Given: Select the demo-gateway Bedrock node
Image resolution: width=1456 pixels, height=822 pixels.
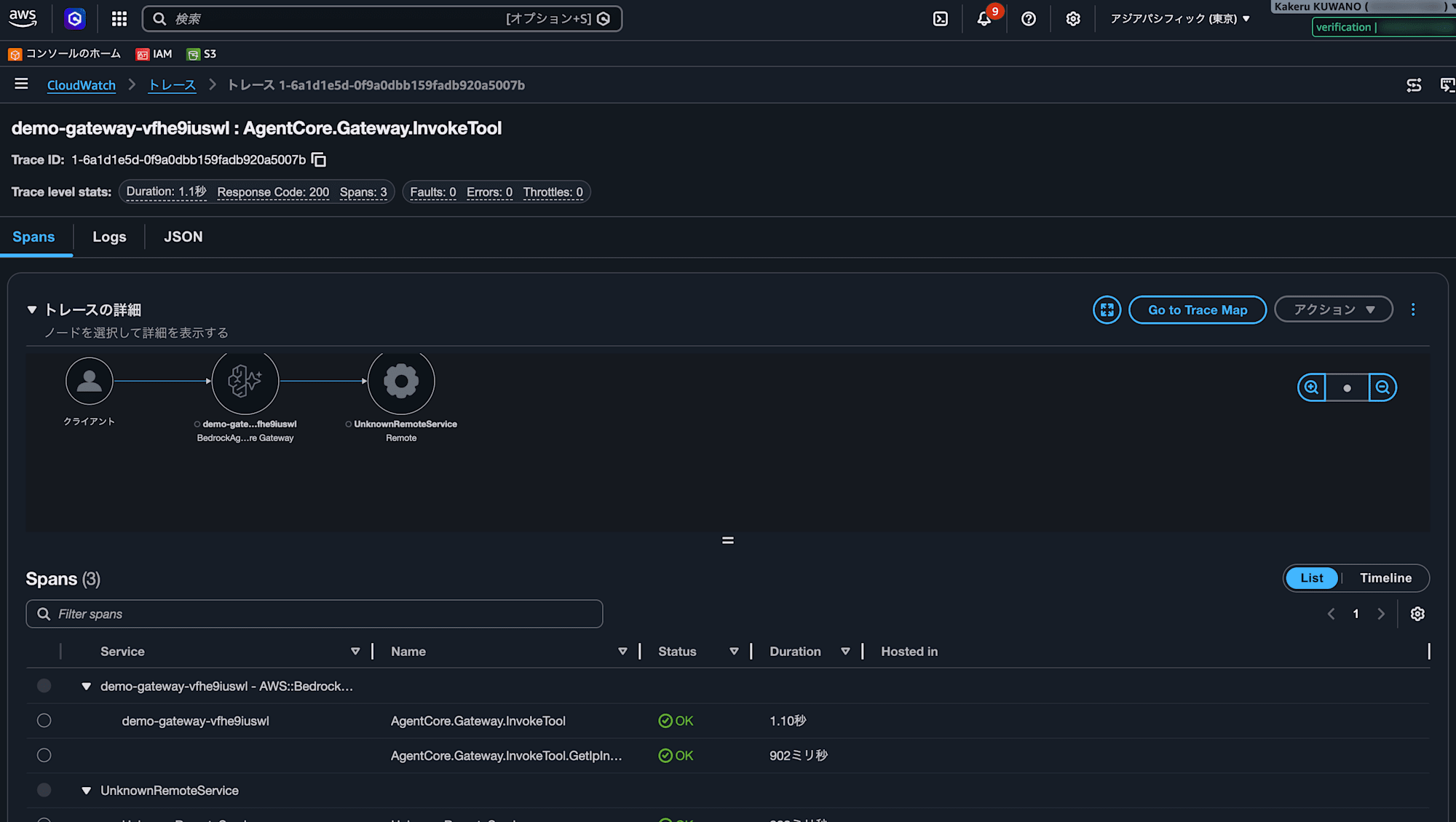Looking at the screenshot, I should tap(245, 381).
